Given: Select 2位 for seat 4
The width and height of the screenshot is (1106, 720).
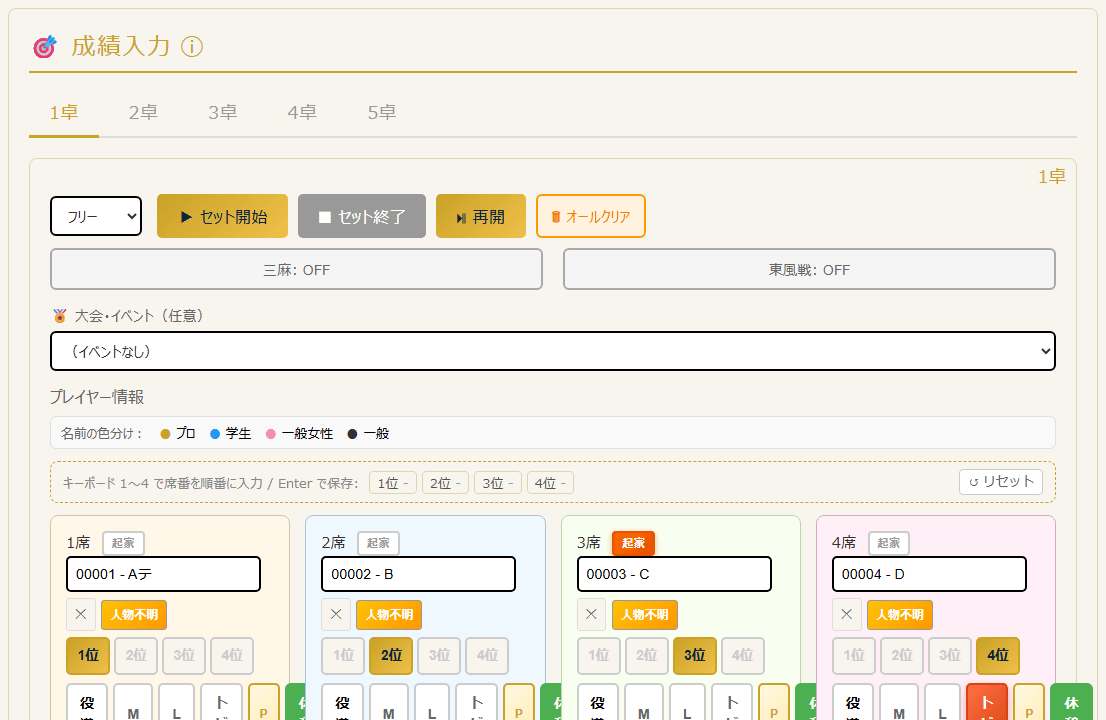Looking at the screenshot, I should [902, 656].
